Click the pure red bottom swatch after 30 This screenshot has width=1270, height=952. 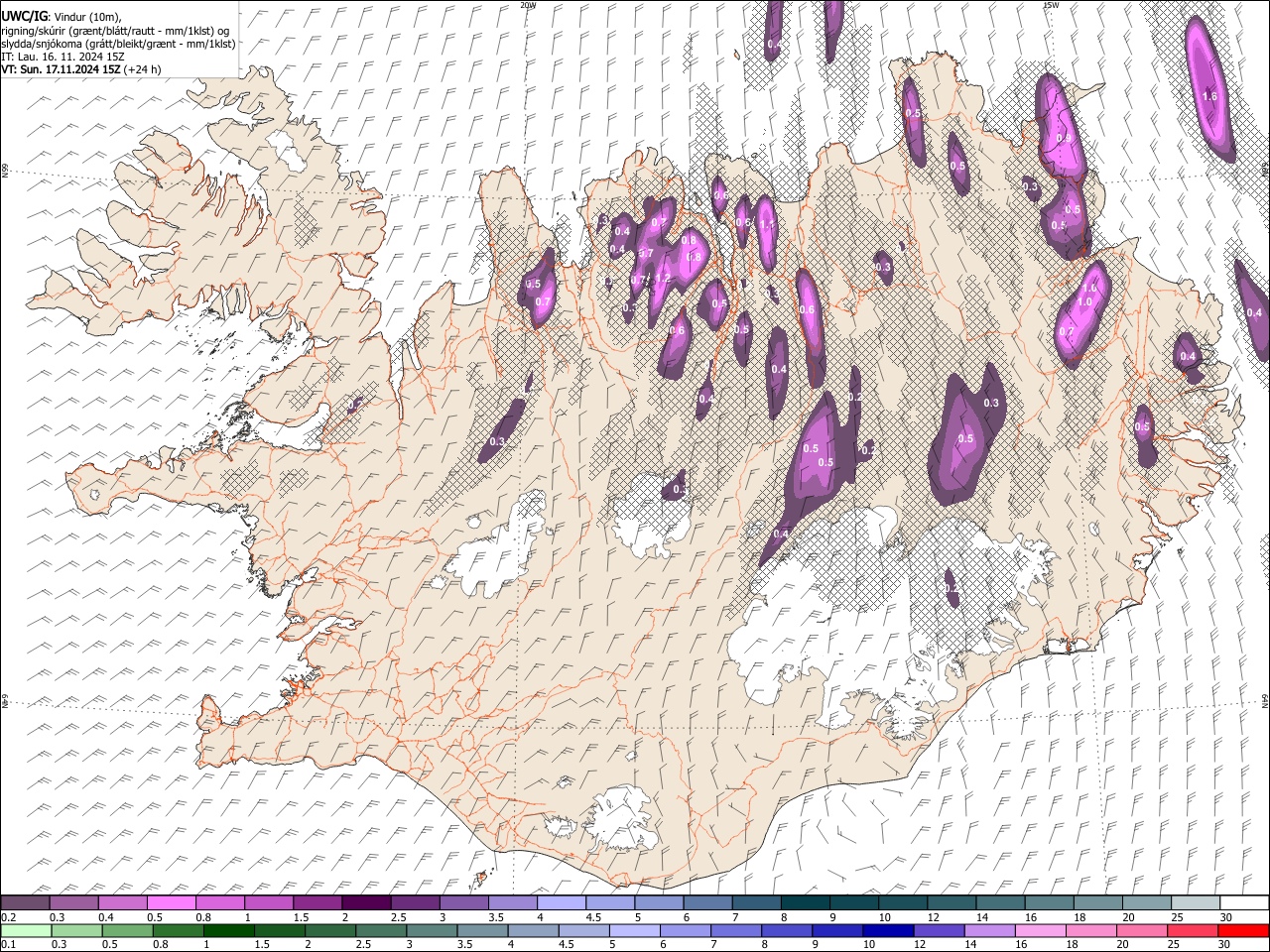tap(1242, 931)
